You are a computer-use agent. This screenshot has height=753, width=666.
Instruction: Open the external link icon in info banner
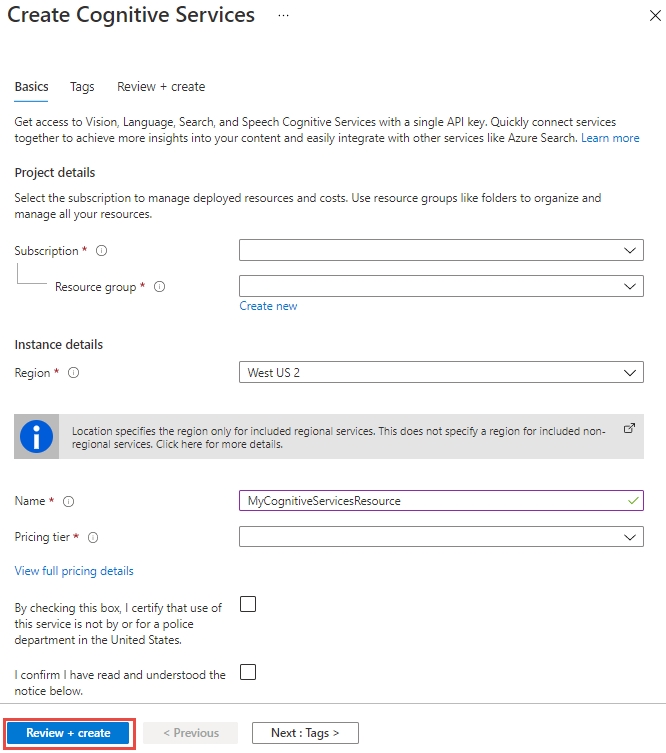(x=629, y=428)
